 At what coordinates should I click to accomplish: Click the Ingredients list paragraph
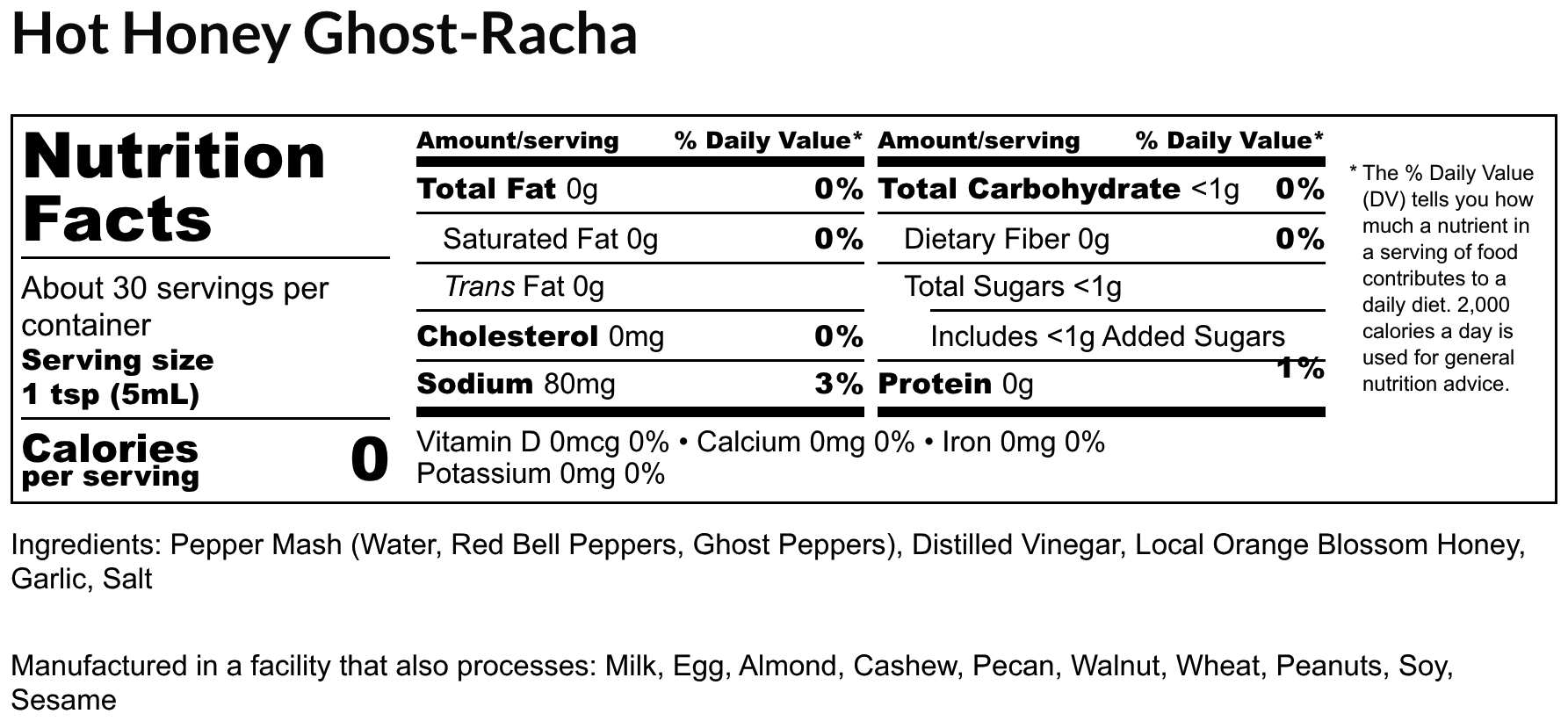(x=767, y=561)
